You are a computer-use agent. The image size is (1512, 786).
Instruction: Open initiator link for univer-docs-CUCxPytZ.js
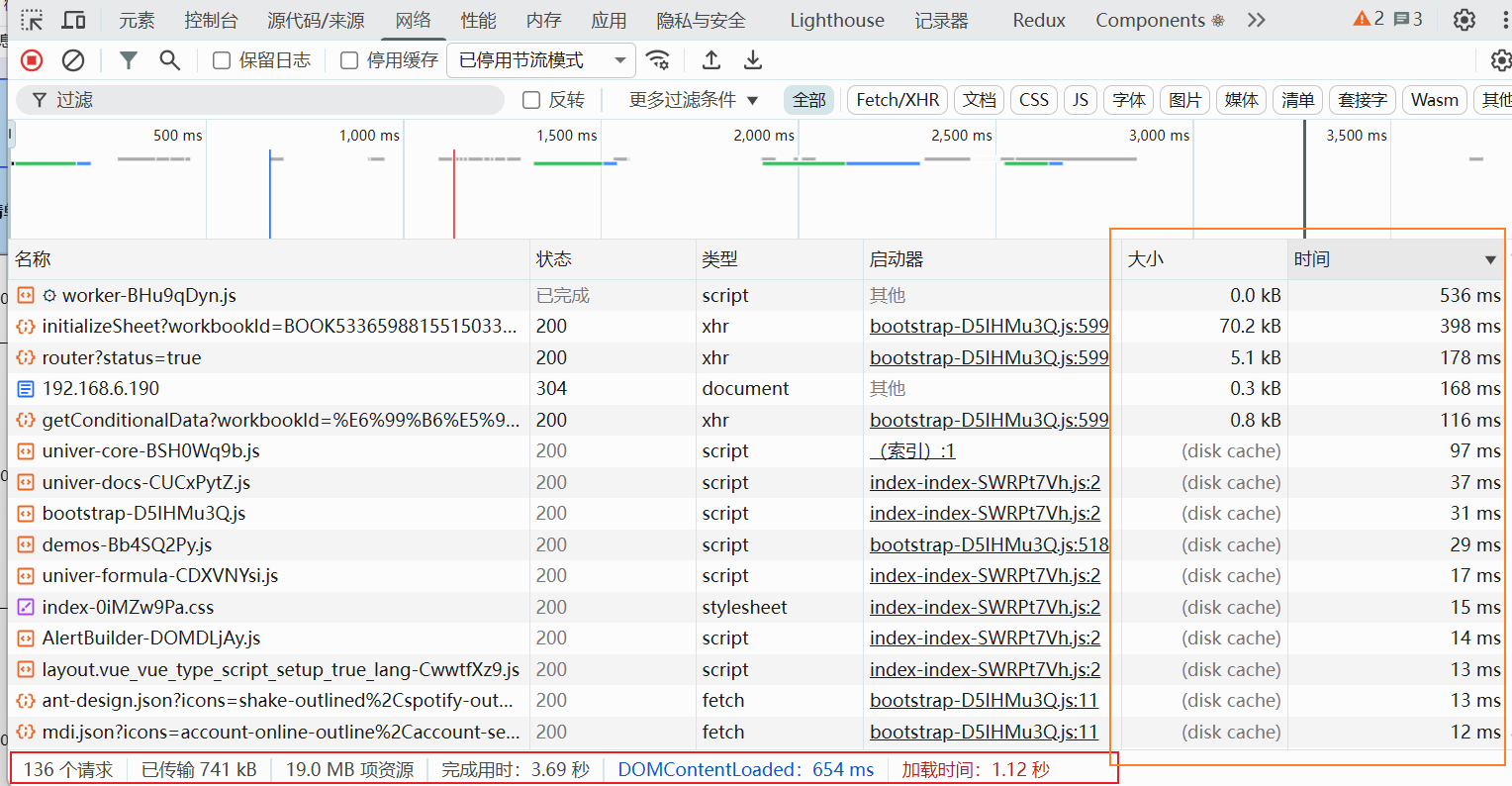pos(985,483)
